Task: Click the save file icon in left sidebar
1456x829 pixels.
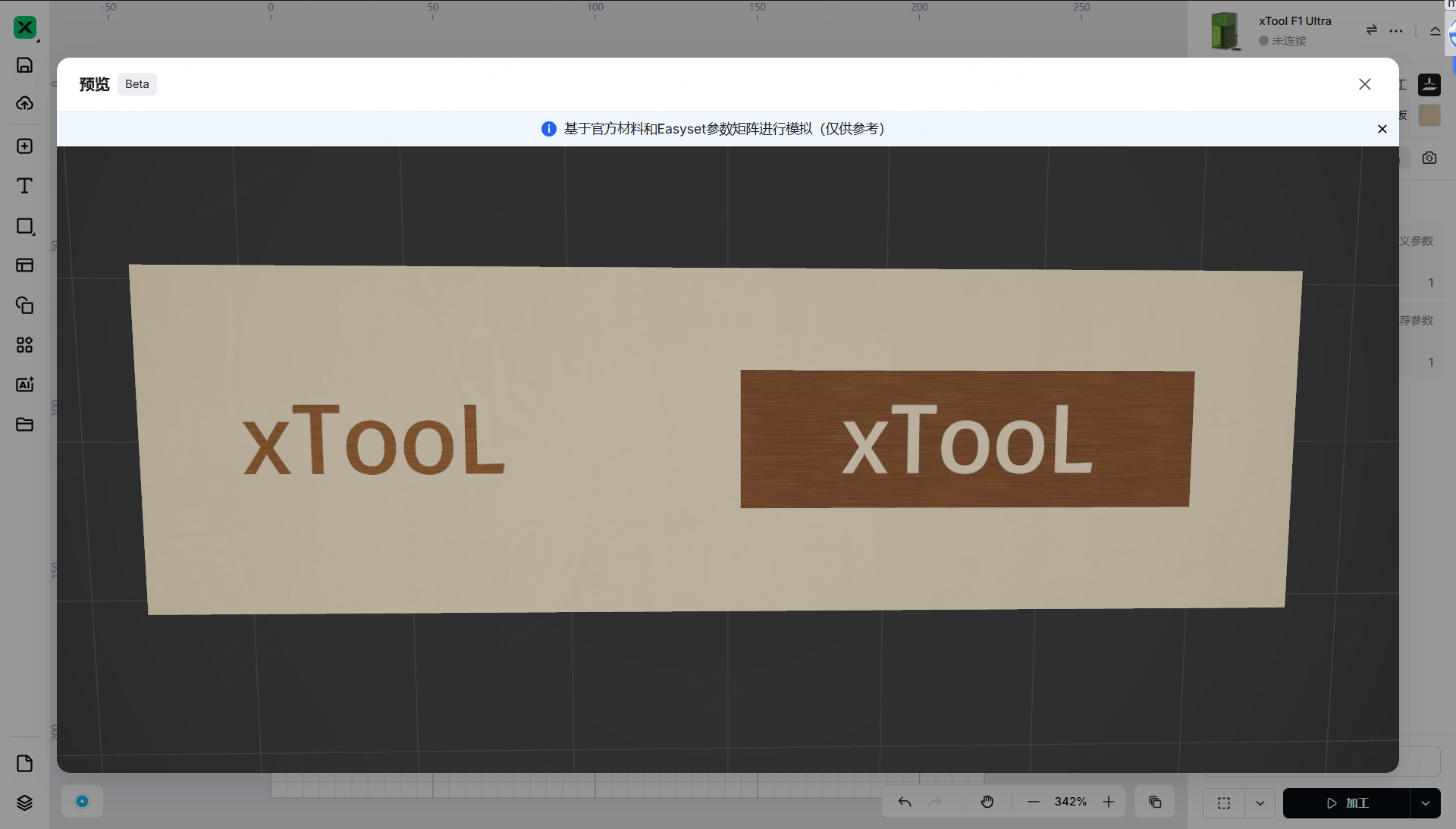Action: pyautogui.click(x=24, y=65)
